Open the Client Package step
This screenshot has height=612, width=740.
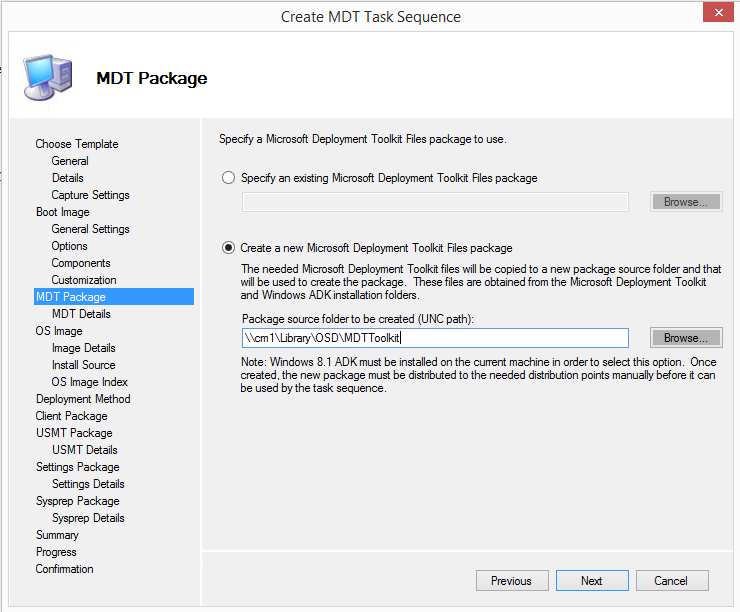coord(72,416)
